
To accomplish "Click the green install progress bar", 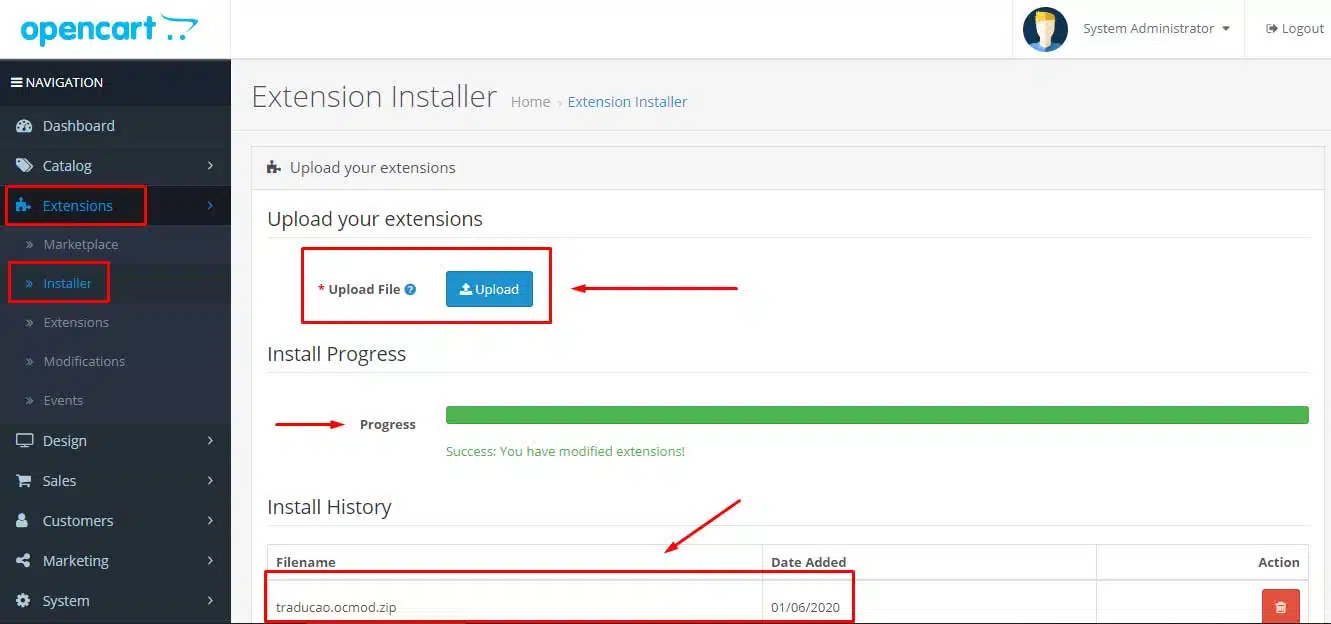I will (876, 415).
